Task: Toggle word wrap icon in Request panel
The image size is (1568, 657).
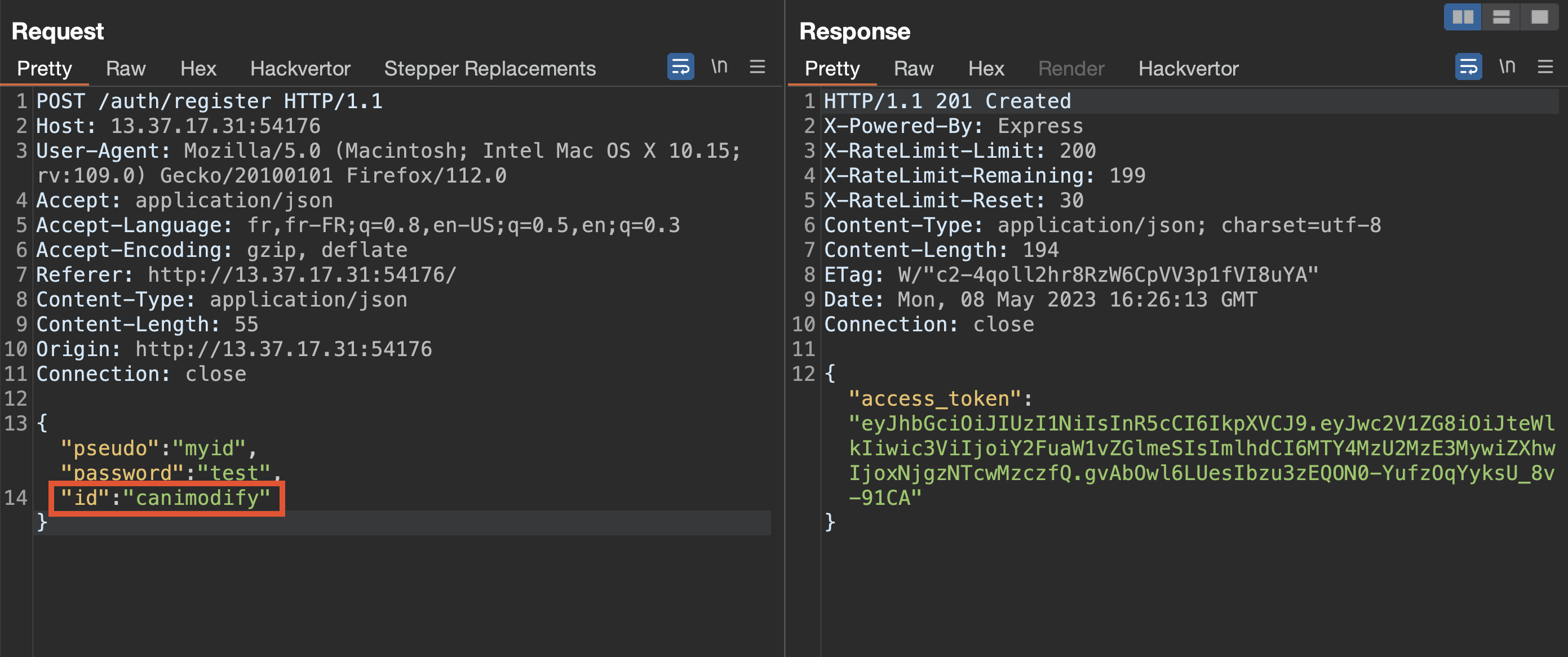Action: [680, 66]
